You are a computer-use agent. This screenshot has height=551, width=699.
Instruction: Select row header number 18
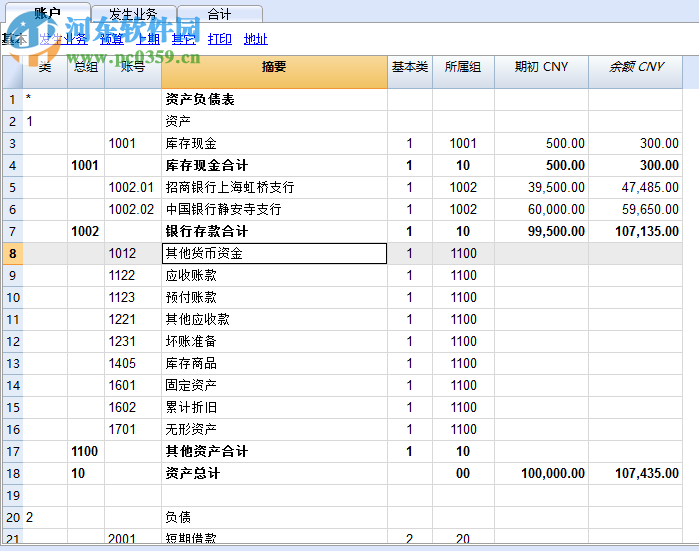point(12,473)
